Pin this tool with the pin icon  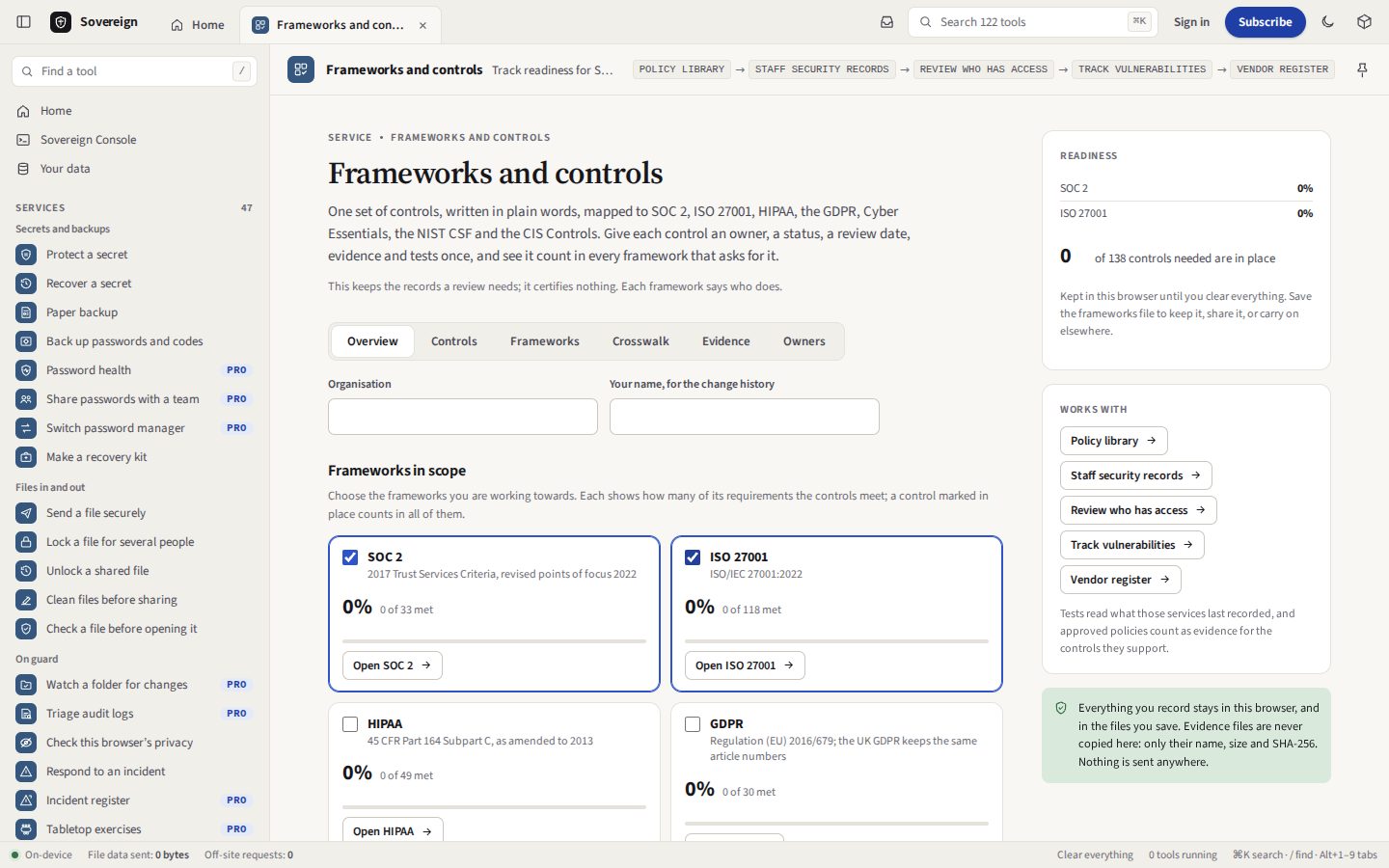[1362, 69]
